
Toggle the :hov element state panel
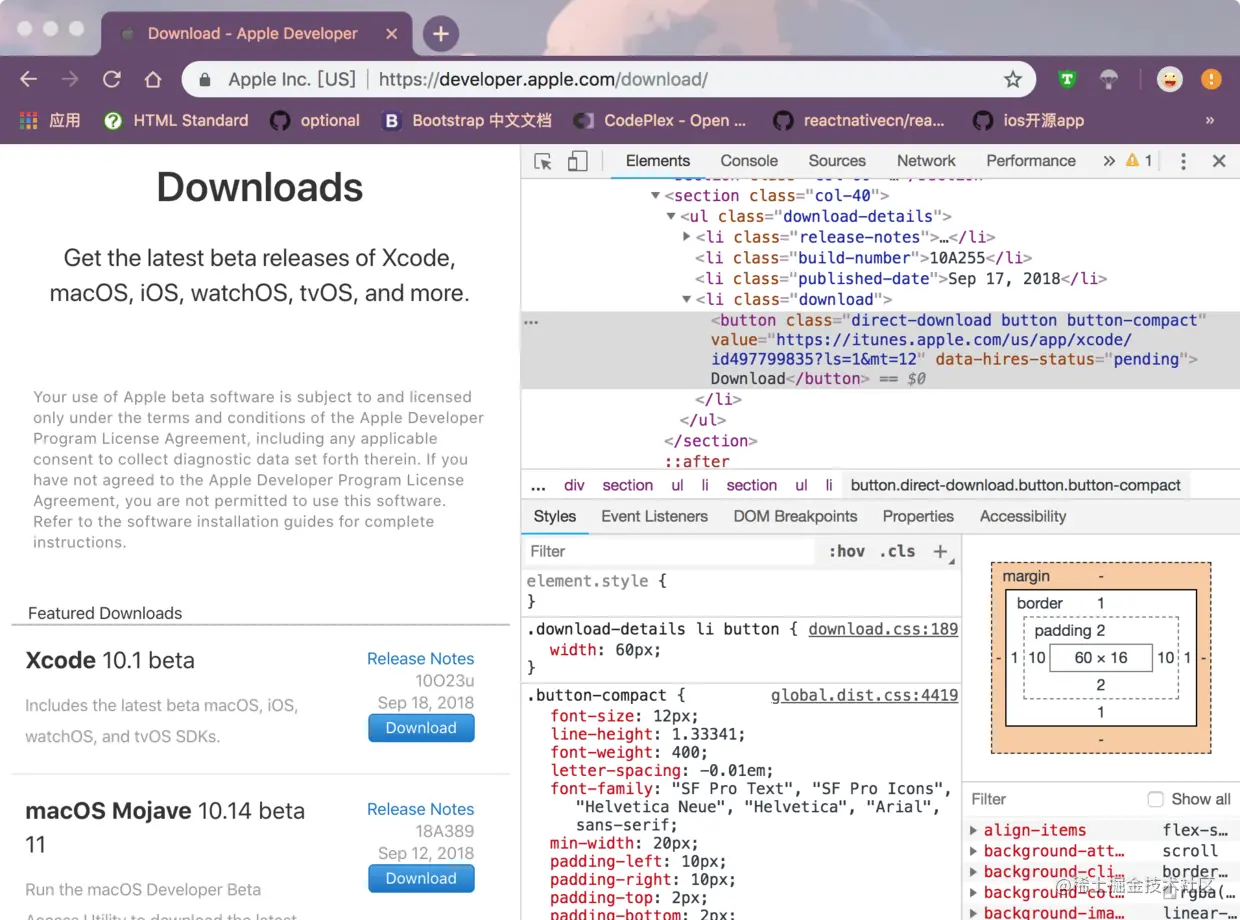point(846,552)
